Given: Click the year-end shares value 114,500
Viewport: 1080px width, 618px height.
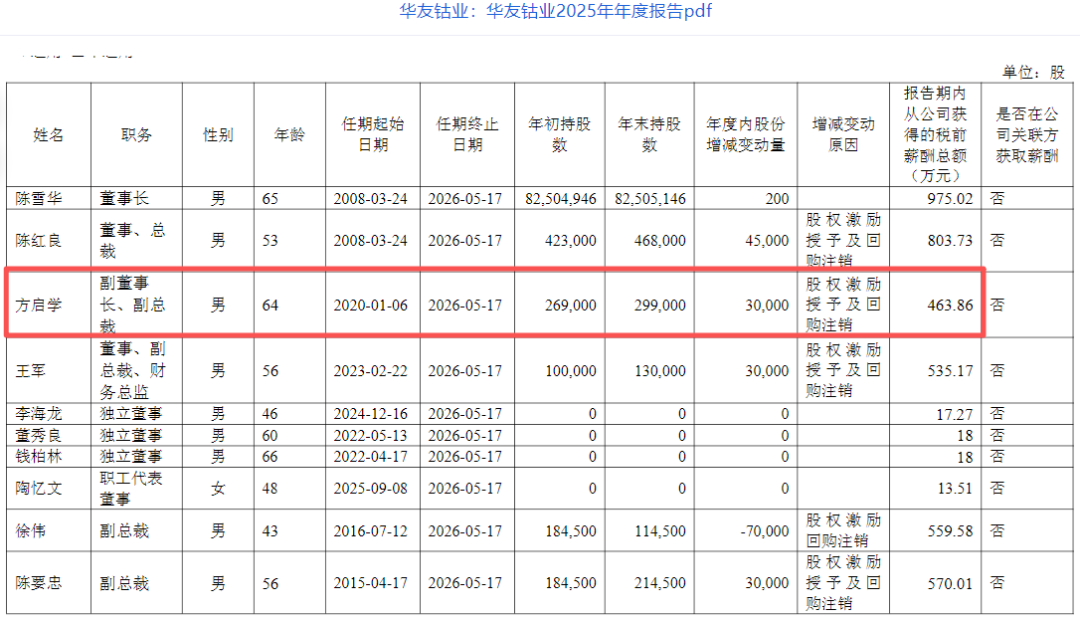Looking at the screenshot, I should tap(660, 531).
